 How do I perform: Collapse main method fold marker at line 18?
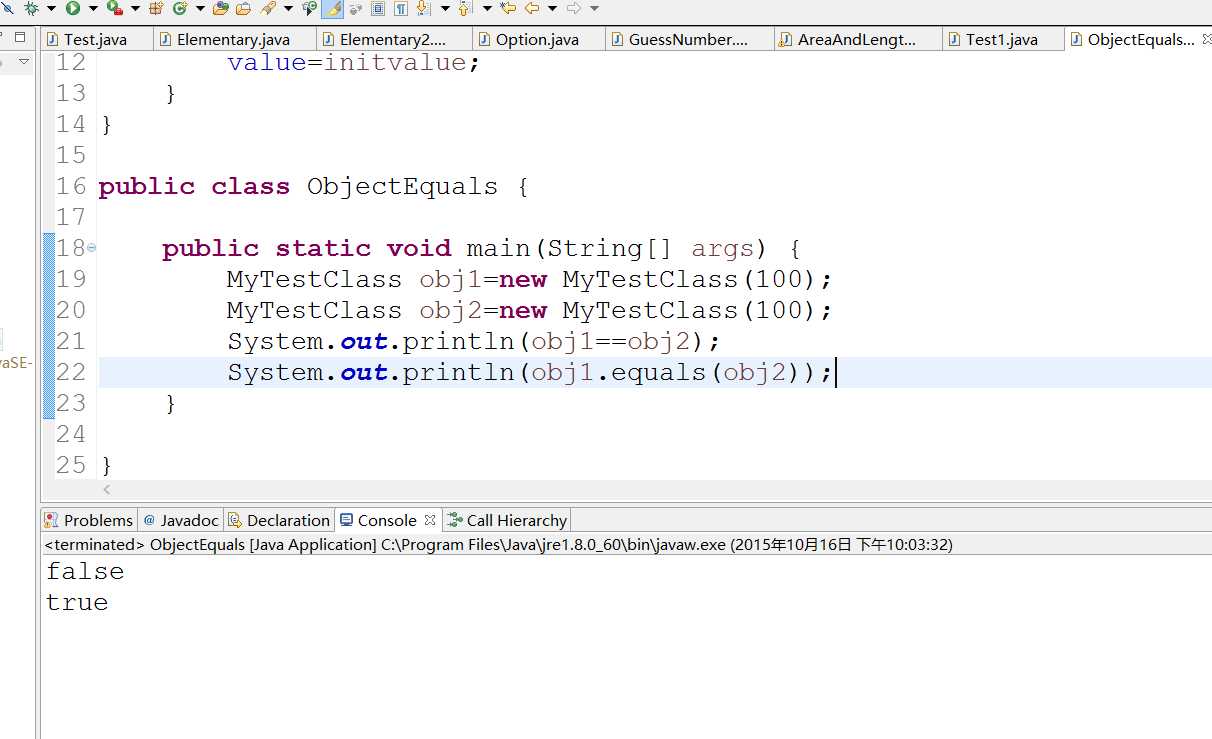tap(92, 247)
